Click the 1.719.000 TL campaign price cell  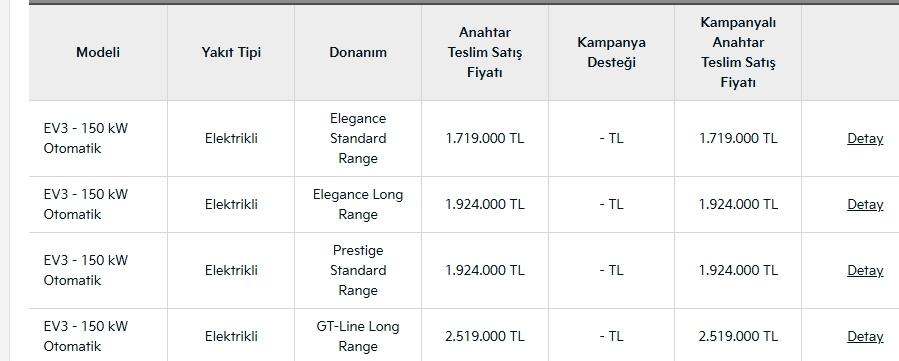[x=738, y=139]
